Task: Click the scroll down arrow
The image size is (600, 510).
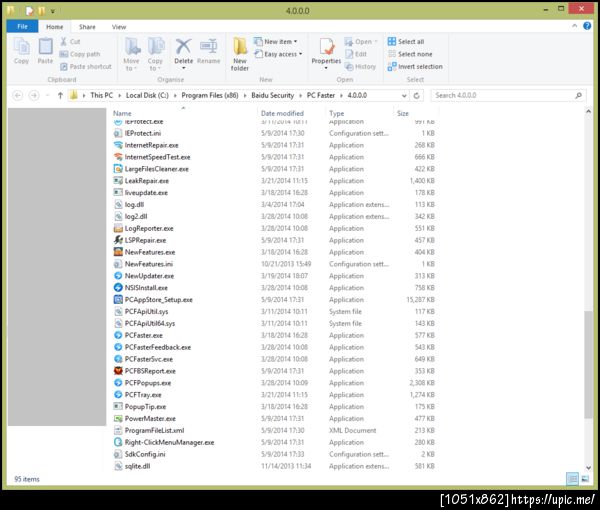Action: click(x=588, y=468)
